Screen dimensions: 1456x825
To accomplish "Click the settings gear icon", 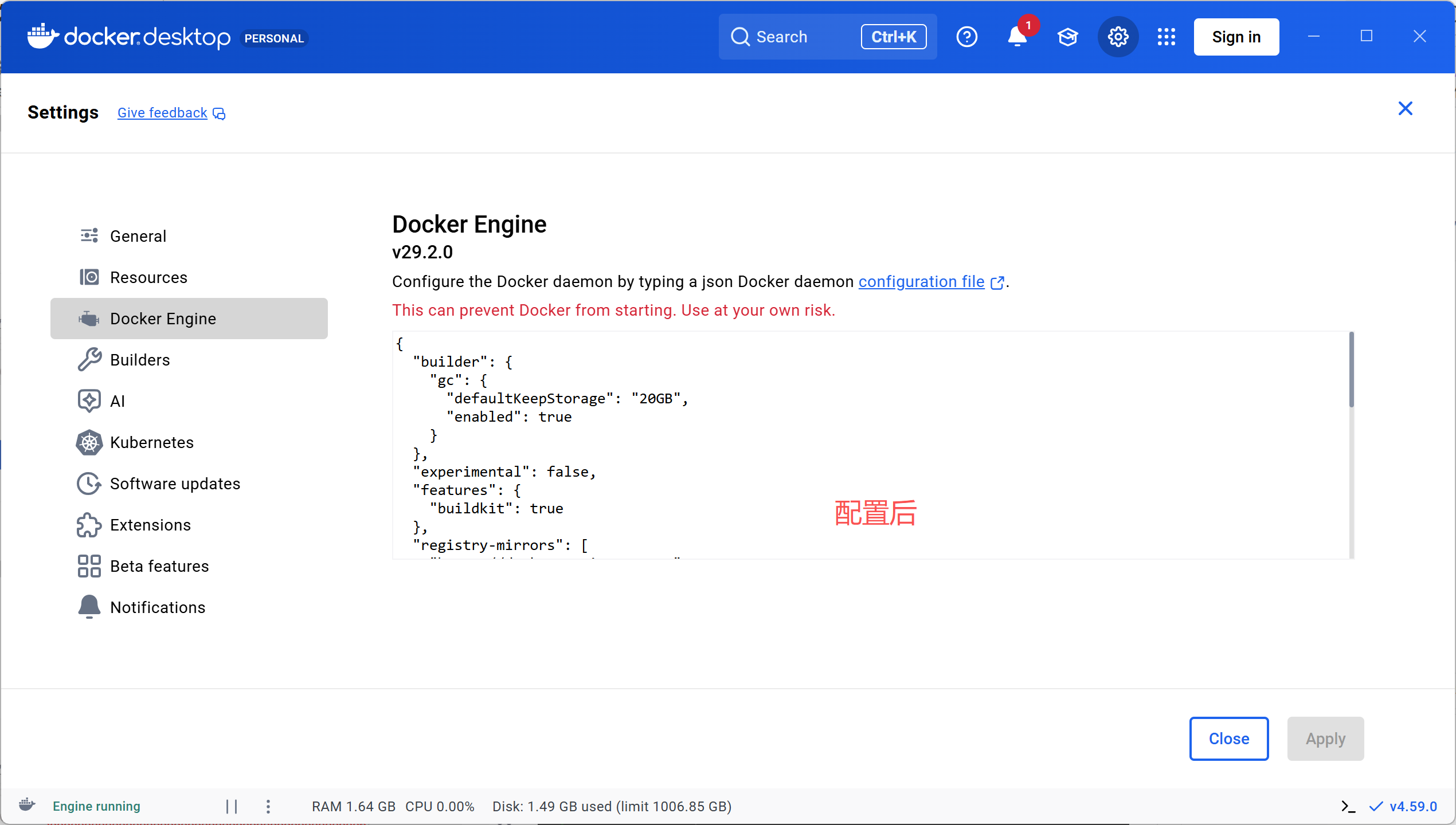I will tap(1118, 37).
